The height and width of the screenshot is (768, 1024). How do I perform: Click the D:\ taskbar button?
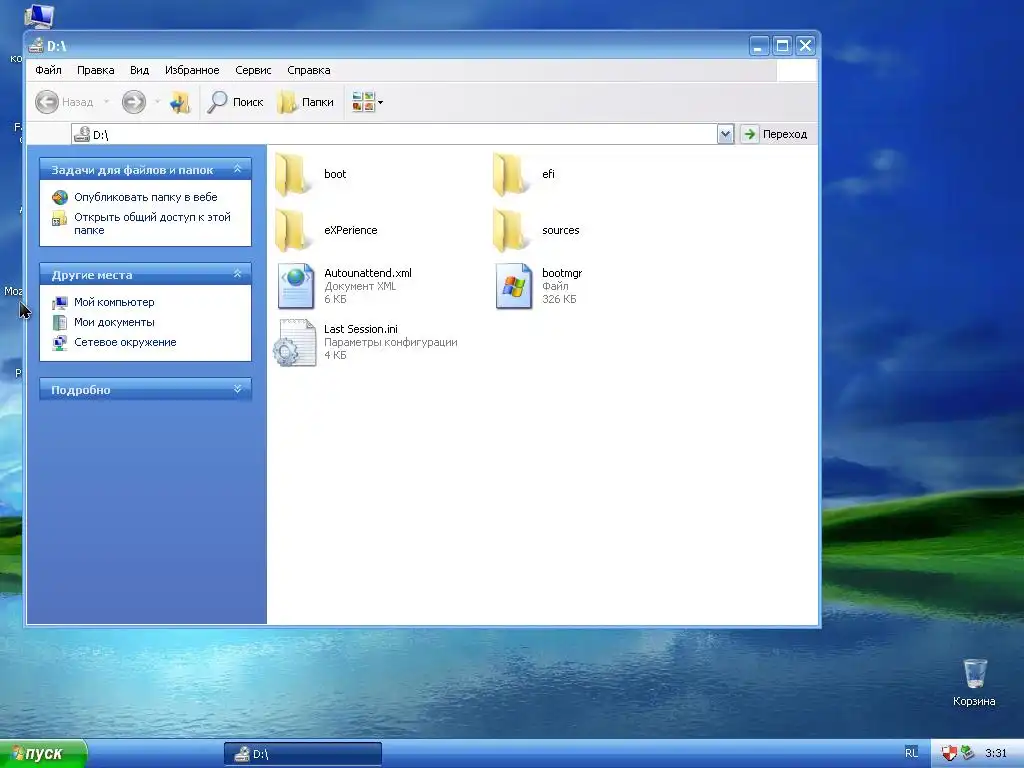[x=302, y=754]
